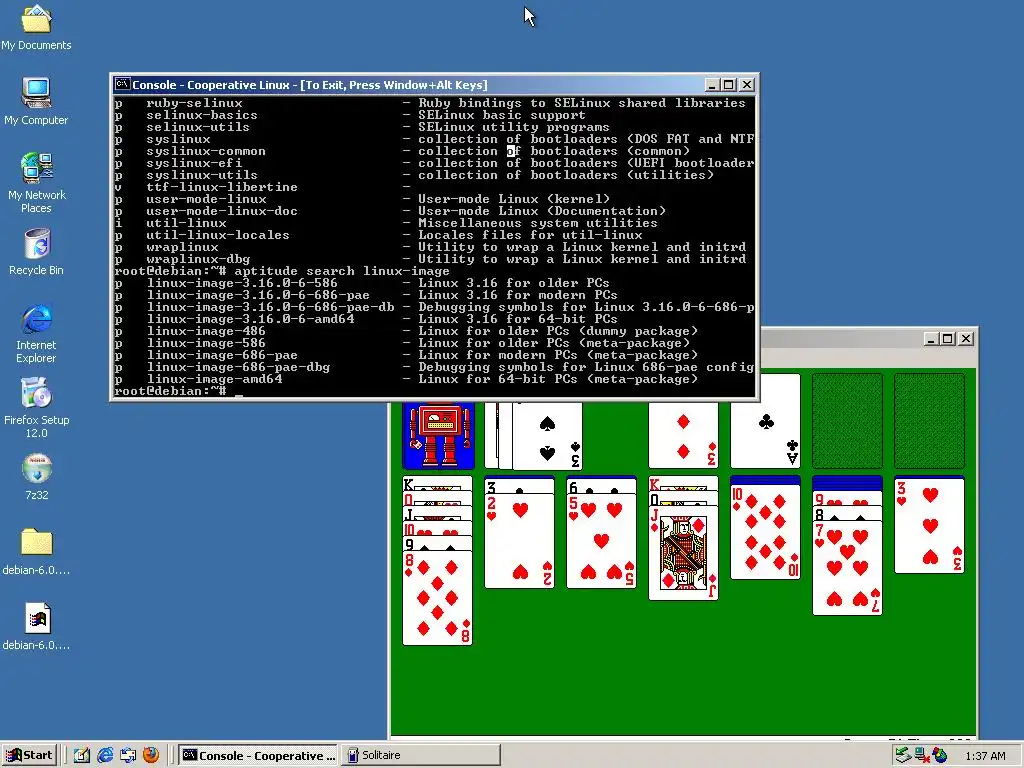Click the 'user-mode-linux-doc' console line
The height and width of the screenshot is (768, 1024).
click(x=391, y=211)
